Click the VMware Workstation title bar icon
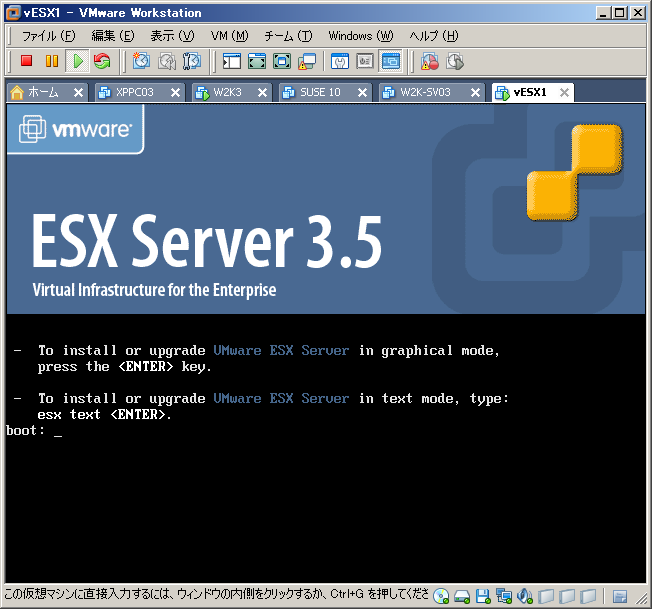This screenshot has height=609, width=652. pos(13,13)
